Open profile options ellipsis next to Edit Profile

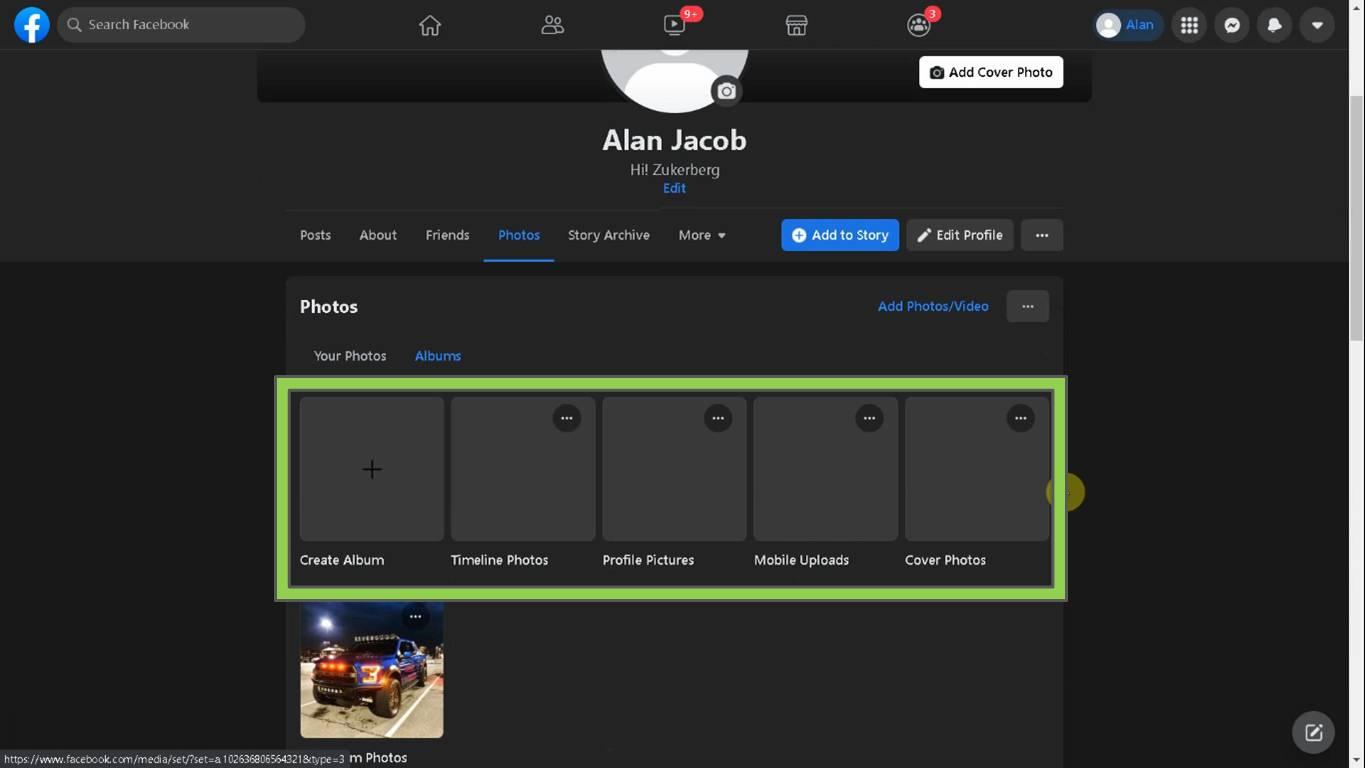(x=1042, y=235)
